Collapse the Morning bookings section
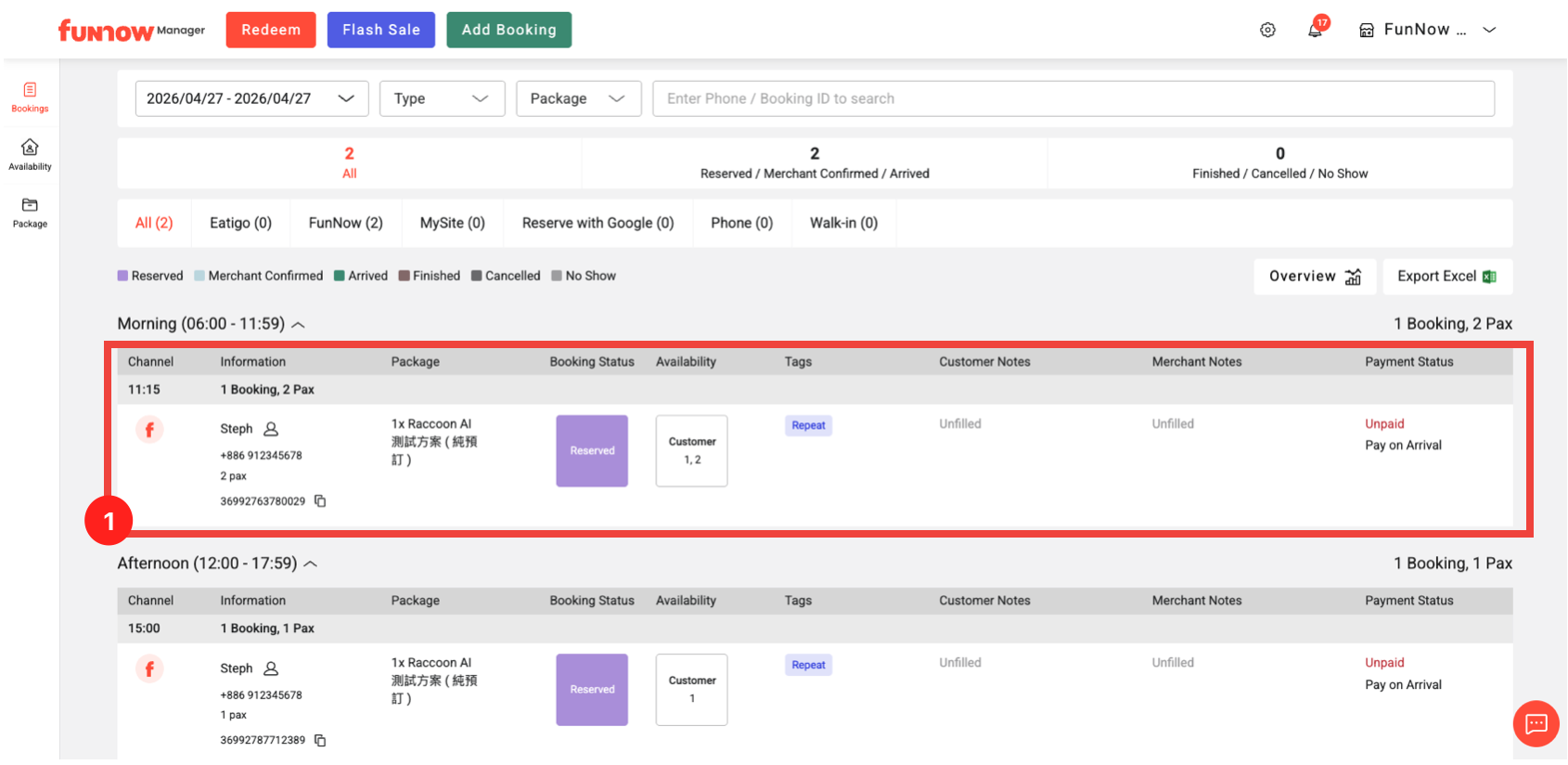1568x765 pixels. point(299,325)
